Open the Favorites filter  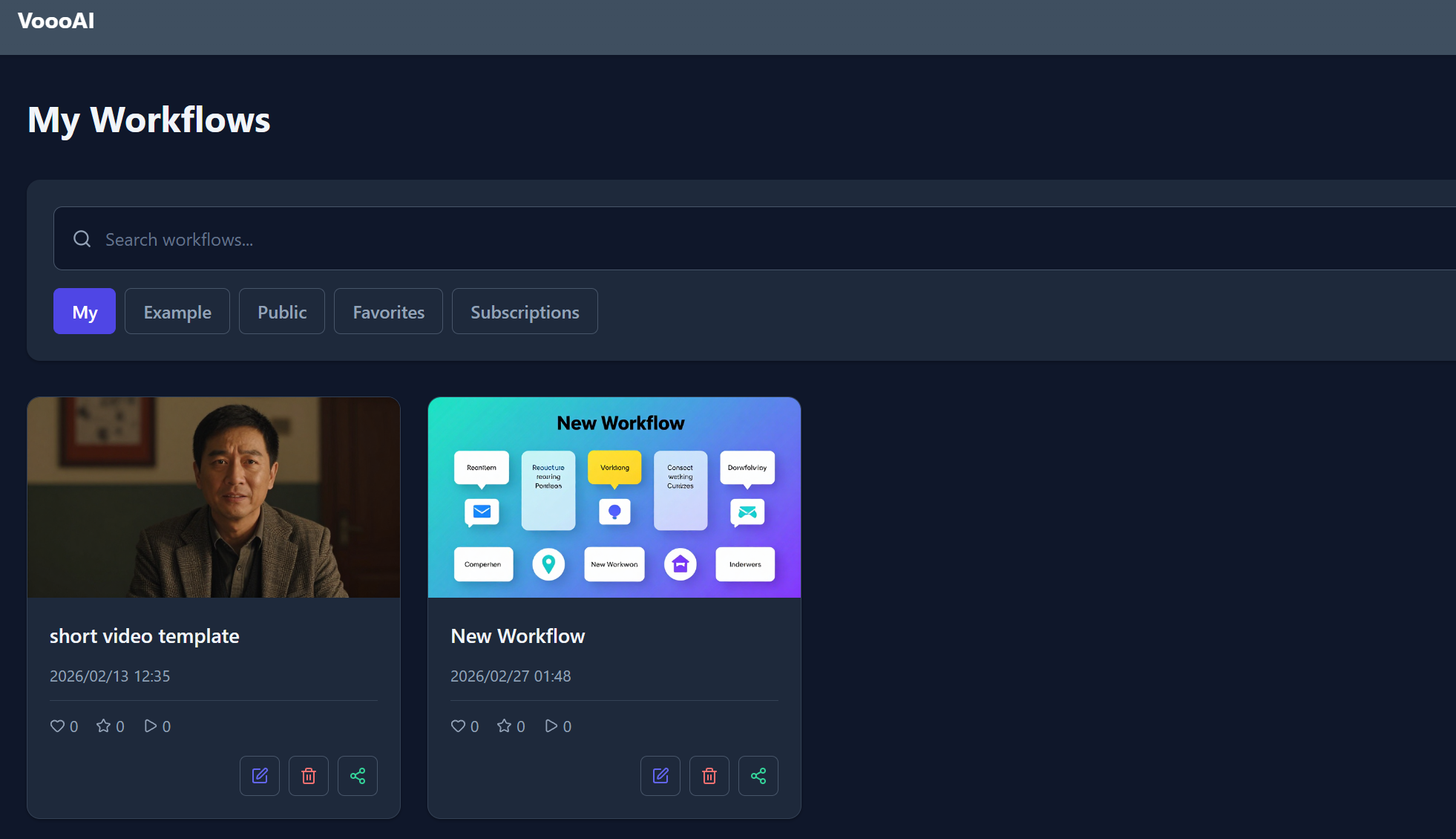coord(387,311)
